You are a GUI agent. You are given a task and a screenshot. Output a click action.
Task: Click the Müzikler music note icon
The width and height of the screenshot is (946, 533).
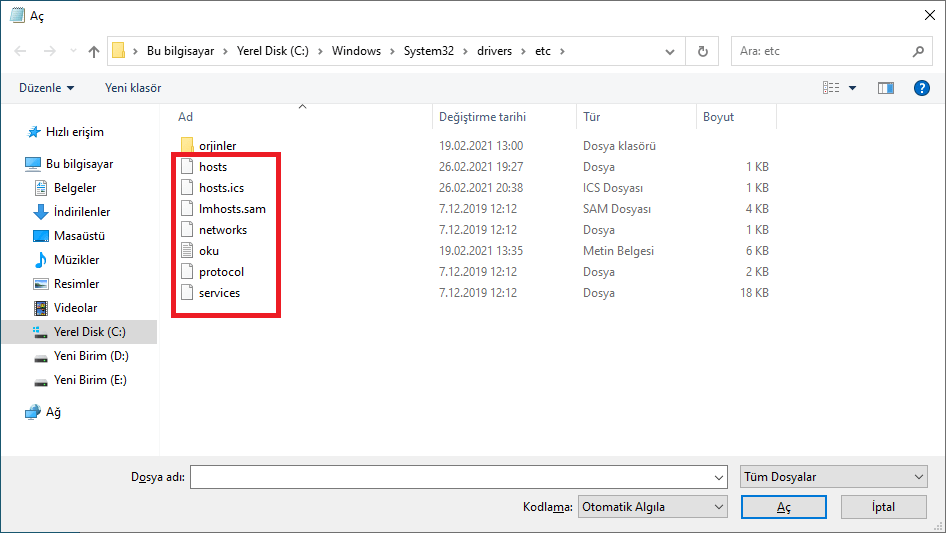click(40, 260)
